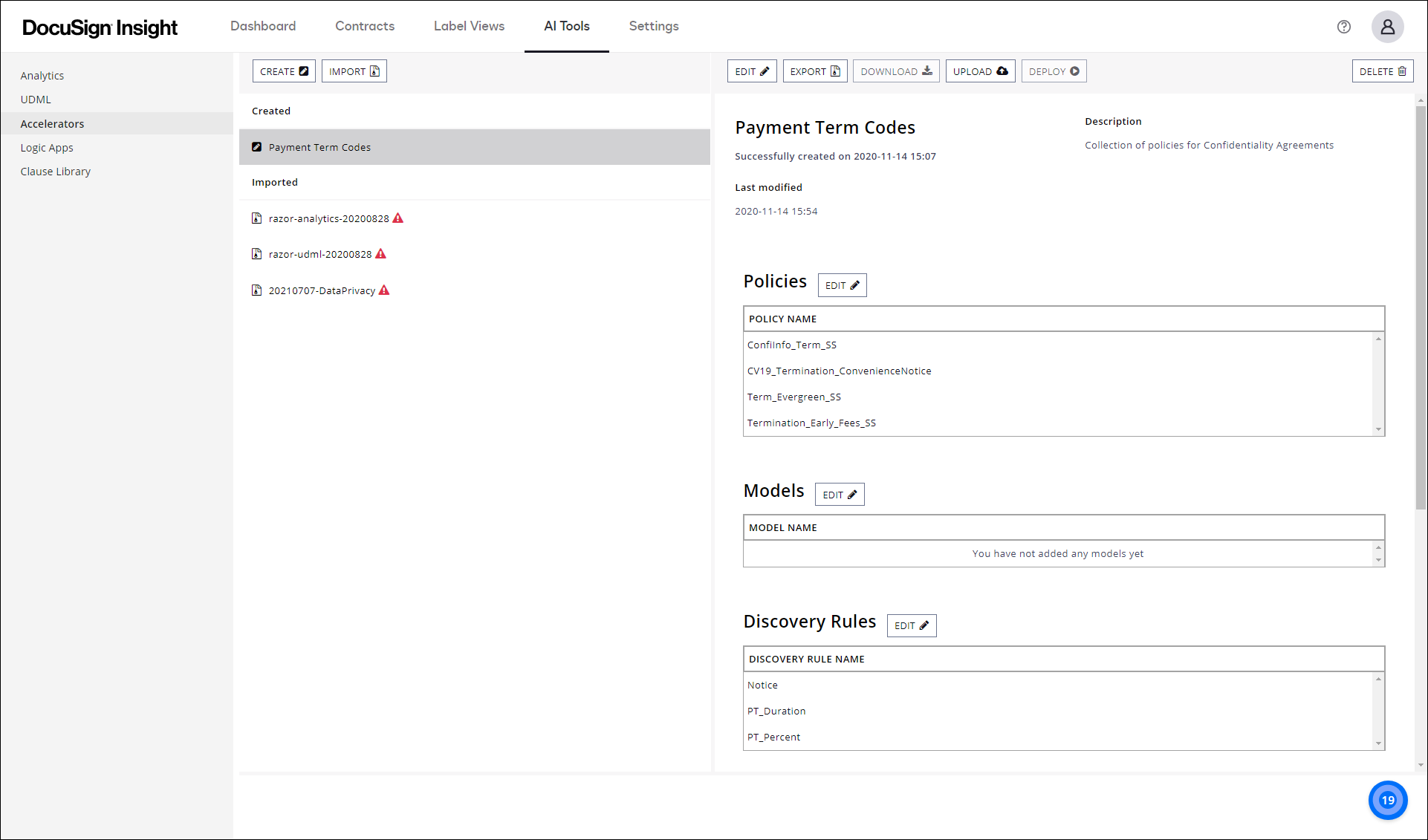Select Logic Apps in the sidebar

click(x=47, y=147)
